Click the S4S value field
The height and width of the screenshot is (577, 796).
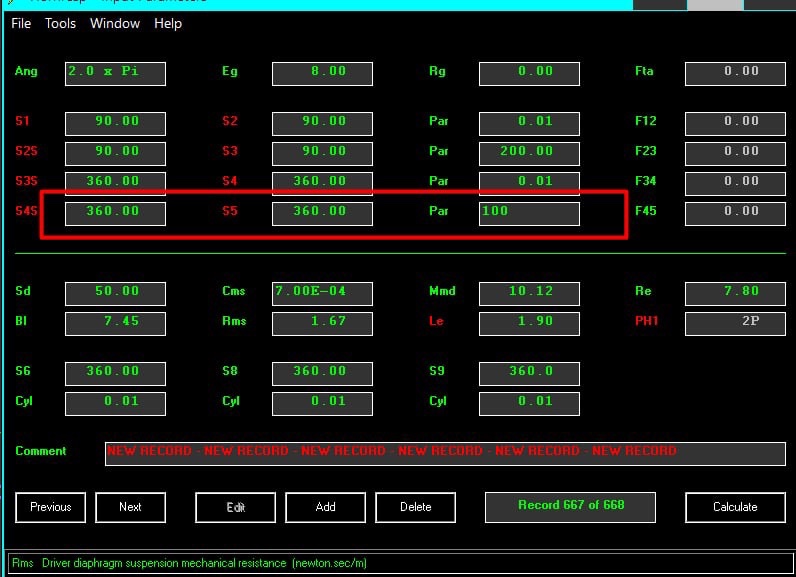click(115, 214)
